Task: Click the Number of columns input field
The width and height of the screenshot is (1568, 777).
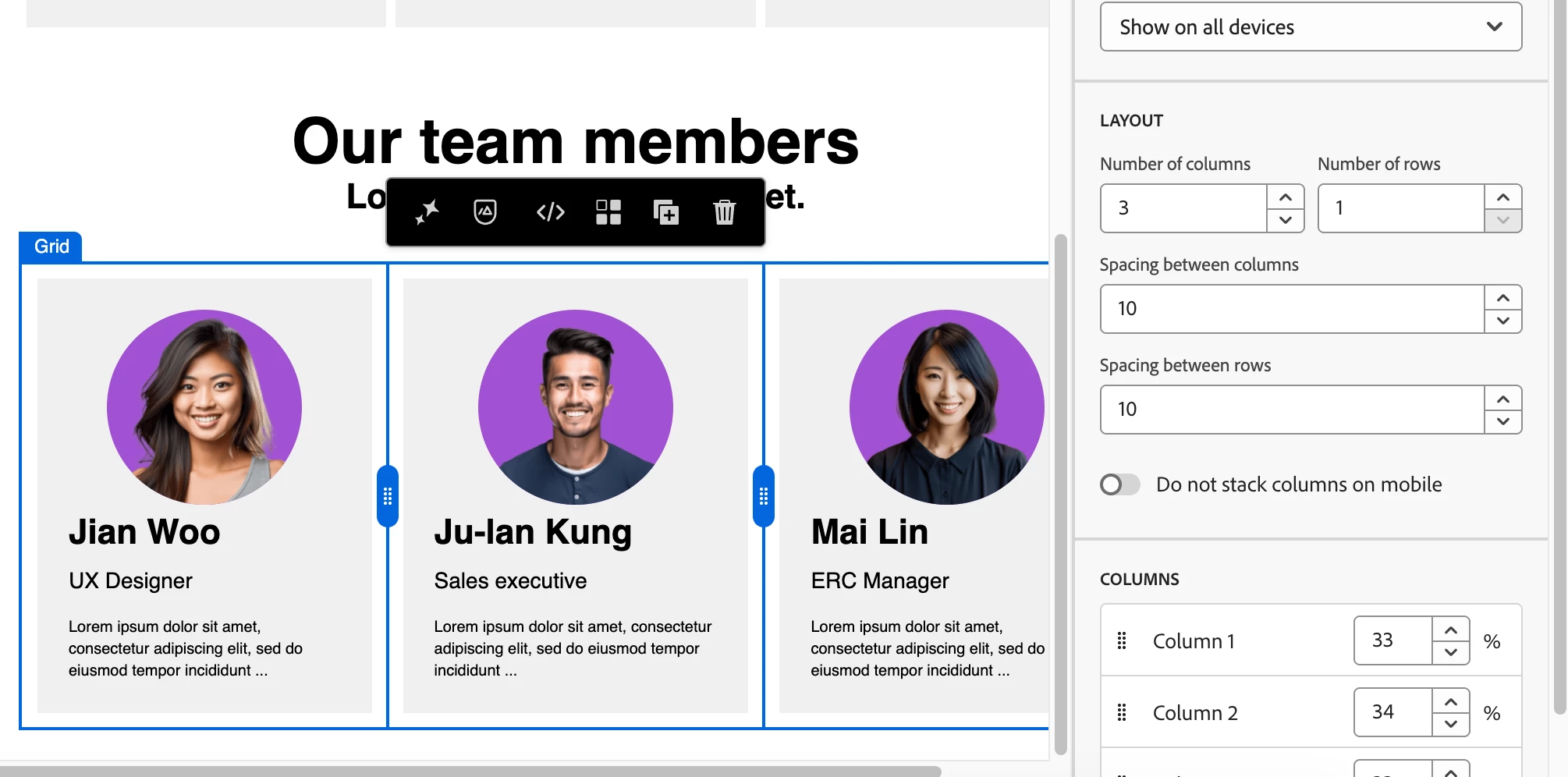Action: click(x=1183, y=208)
